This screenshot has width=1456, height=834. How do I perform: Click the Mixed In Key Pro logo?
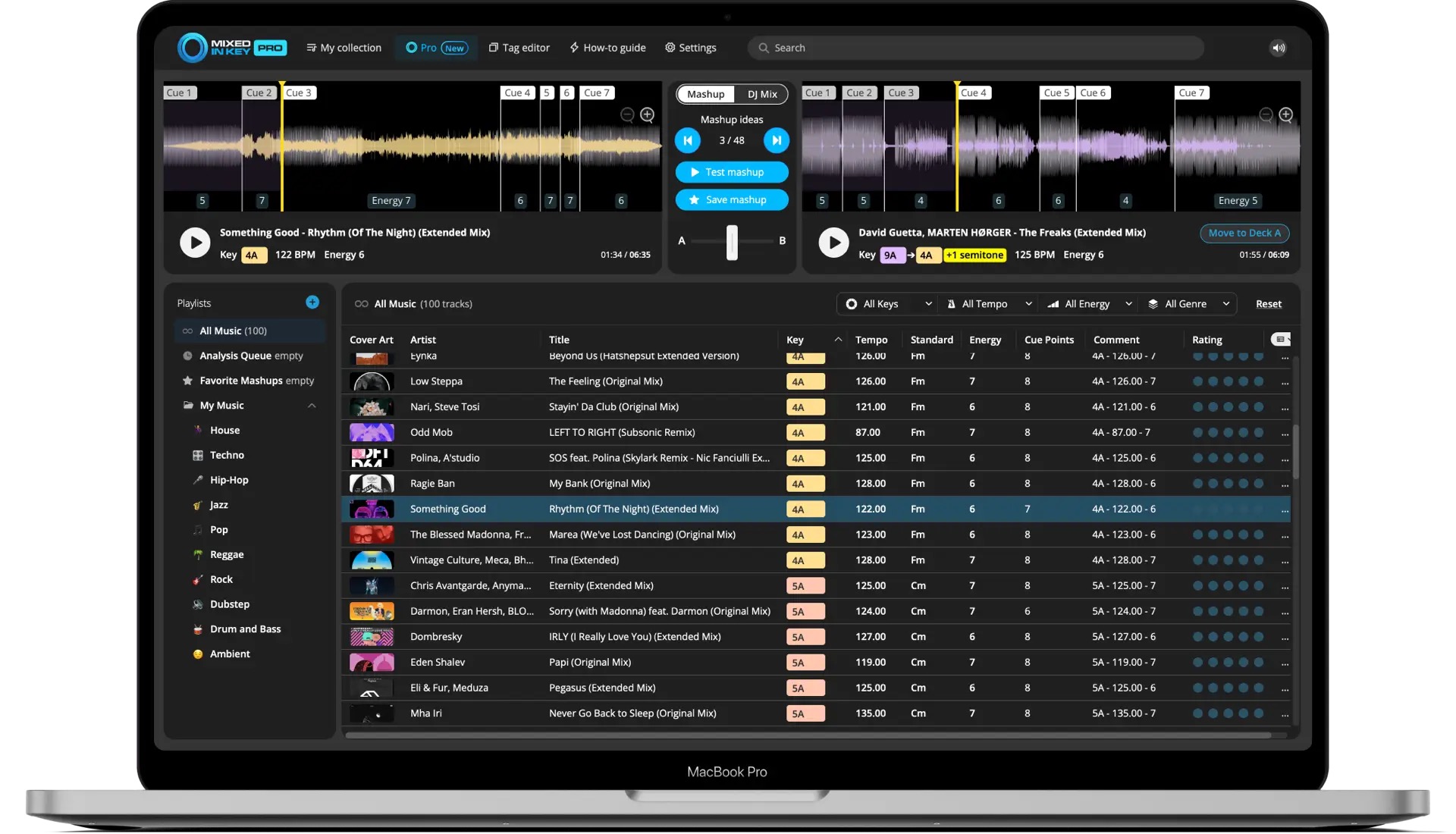click(x=231, y=48)
